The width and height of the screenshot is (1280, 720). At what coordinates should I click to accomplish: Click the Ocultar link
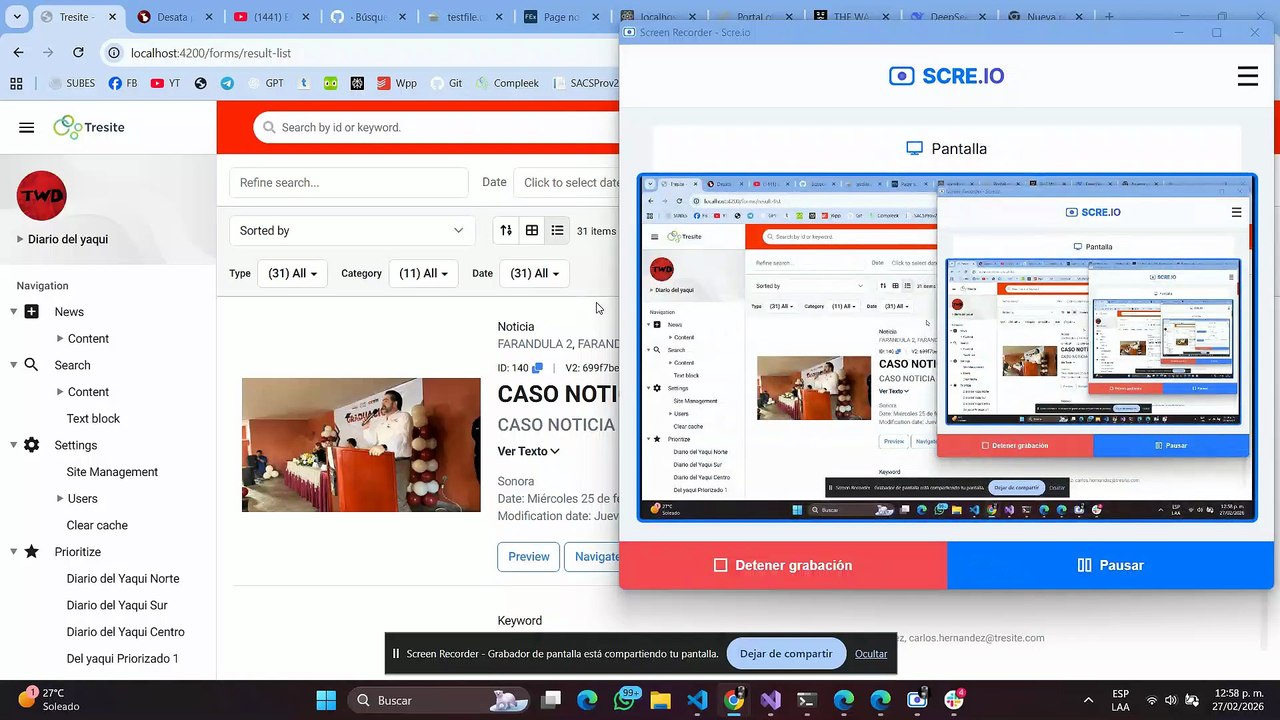[871, 654]
